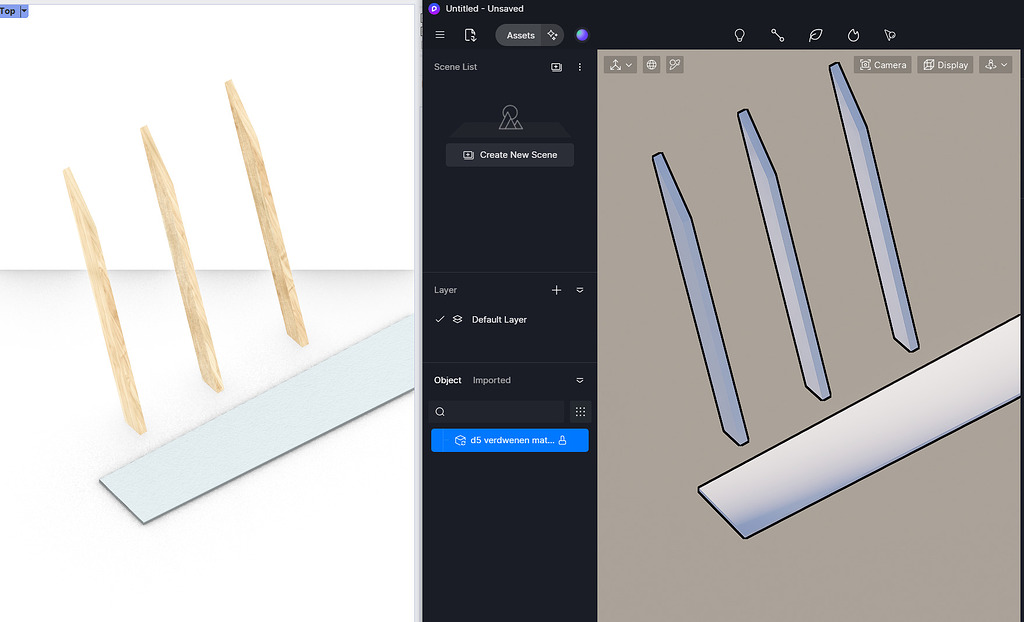The height and width of the screenshot is (622, 1024).
Task: Click the weather (circular) toolbar icon
Action: 853,35
